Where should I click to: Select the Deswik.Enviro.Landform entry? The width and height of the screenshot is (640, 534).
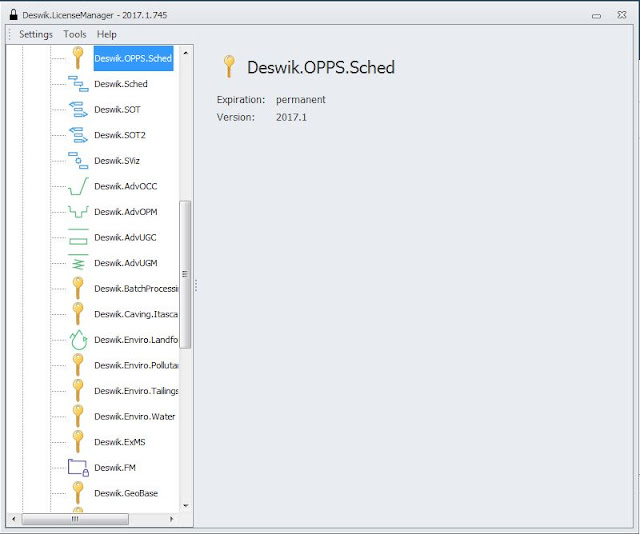tap(136, 340)
